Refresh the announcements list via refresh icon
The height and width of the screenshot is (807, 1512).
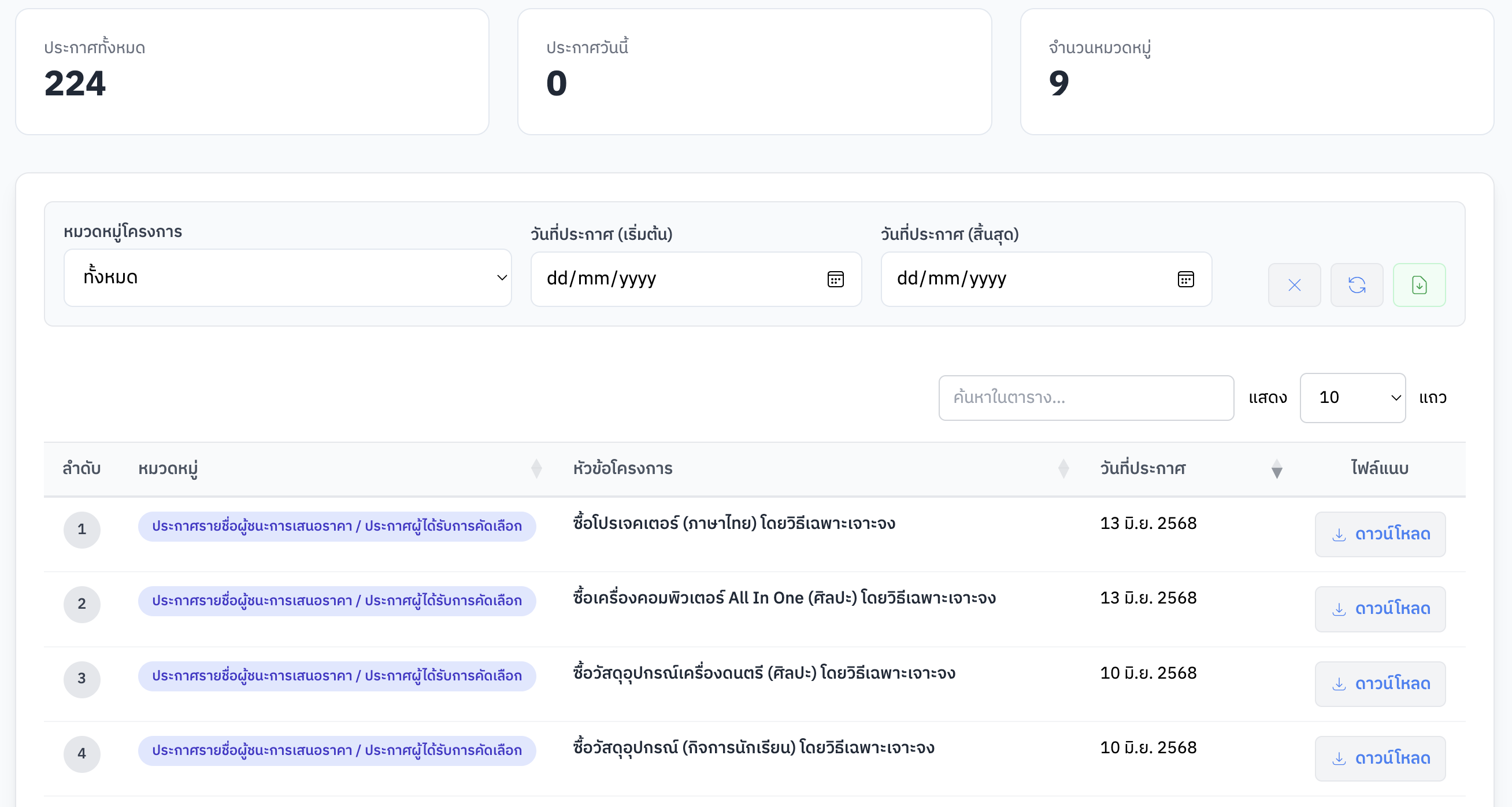(1357, 284)
